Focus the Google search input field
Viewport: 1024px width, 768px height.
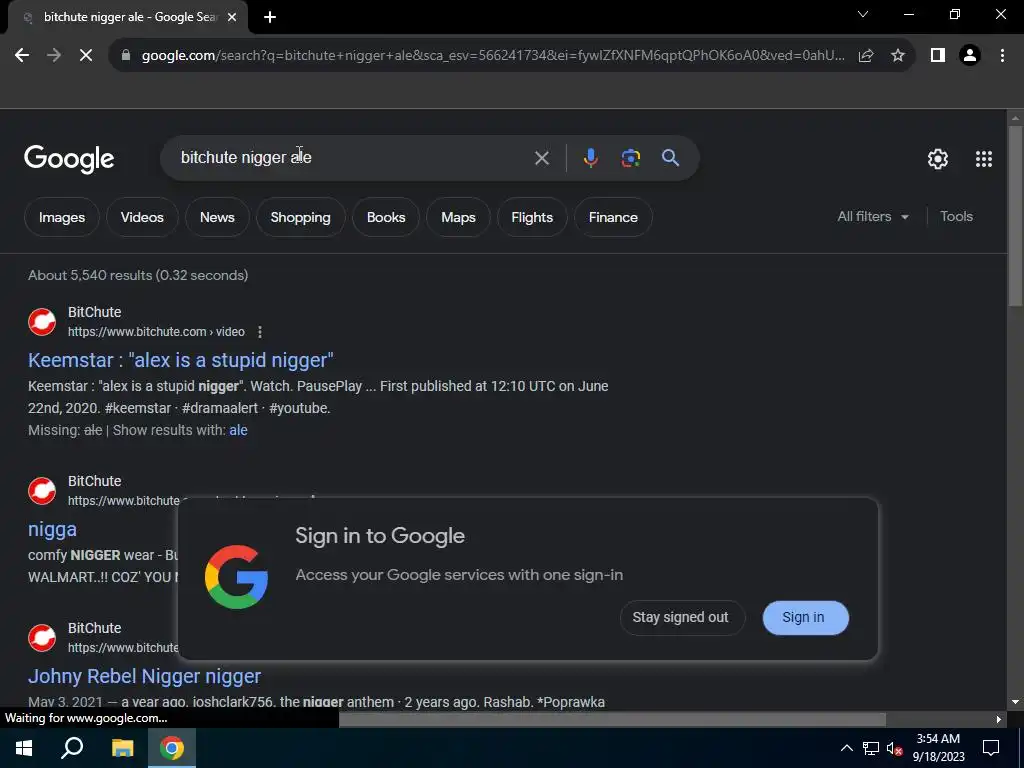tap(353, 158)
